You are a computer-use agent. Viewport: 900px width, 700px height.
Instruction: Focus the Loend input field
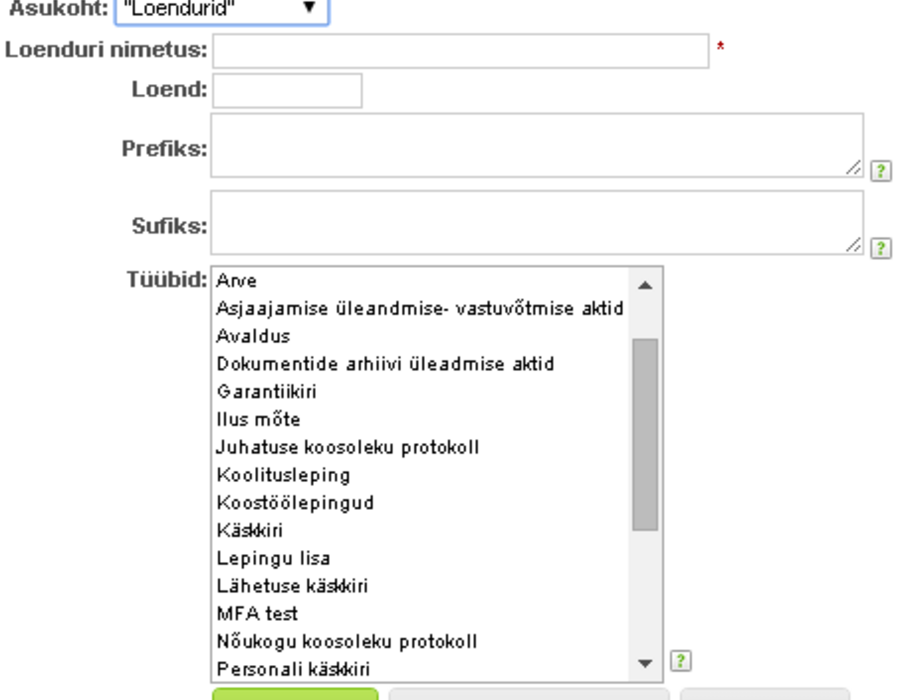(287, 90)
